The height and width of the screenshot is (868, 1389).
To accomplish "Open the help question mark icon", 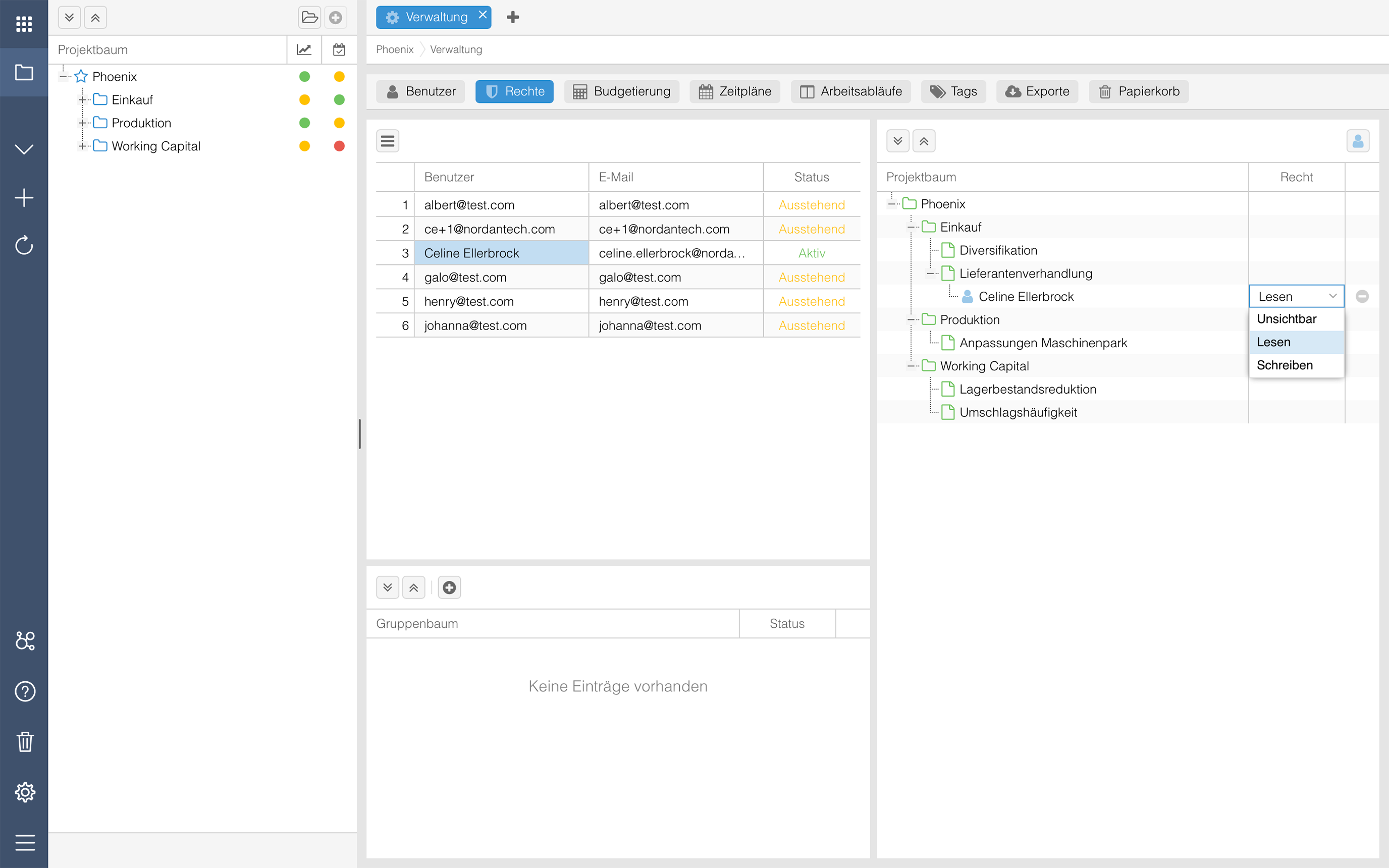I will coord(25,691).
